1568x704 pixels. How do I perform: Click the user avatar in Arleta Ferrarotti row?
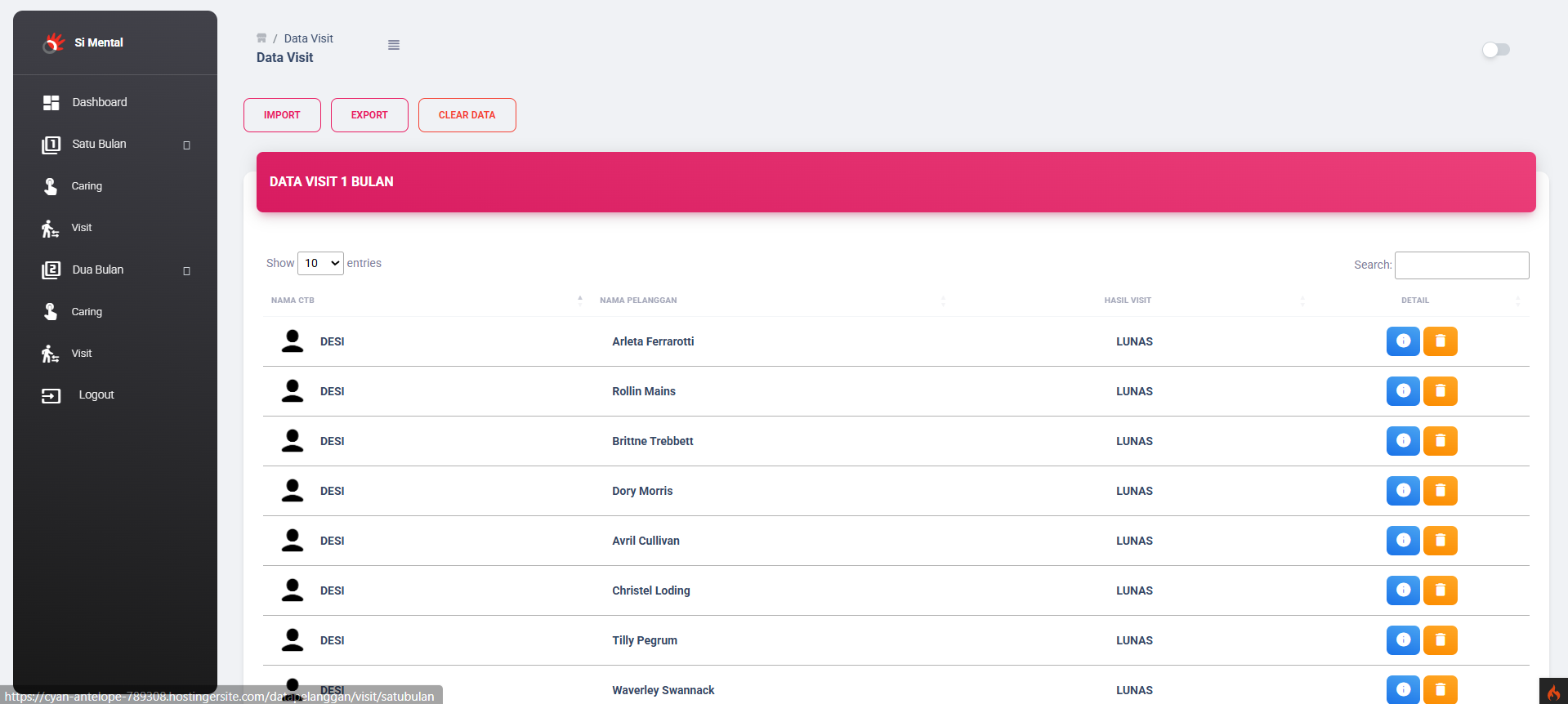pos(293,341)
